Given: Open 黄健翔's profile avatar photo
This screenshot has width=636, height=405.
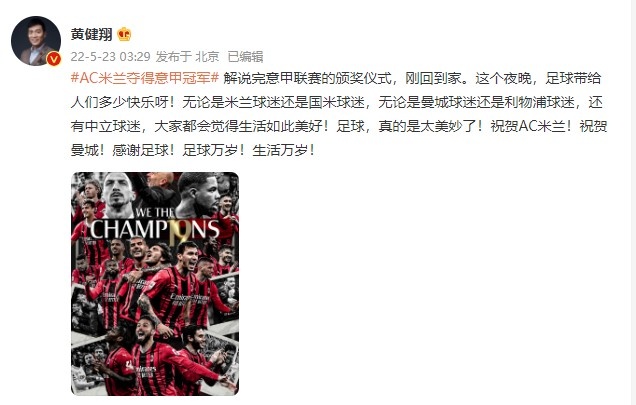Looking at the screenshot, I should [x=36, y=41].
